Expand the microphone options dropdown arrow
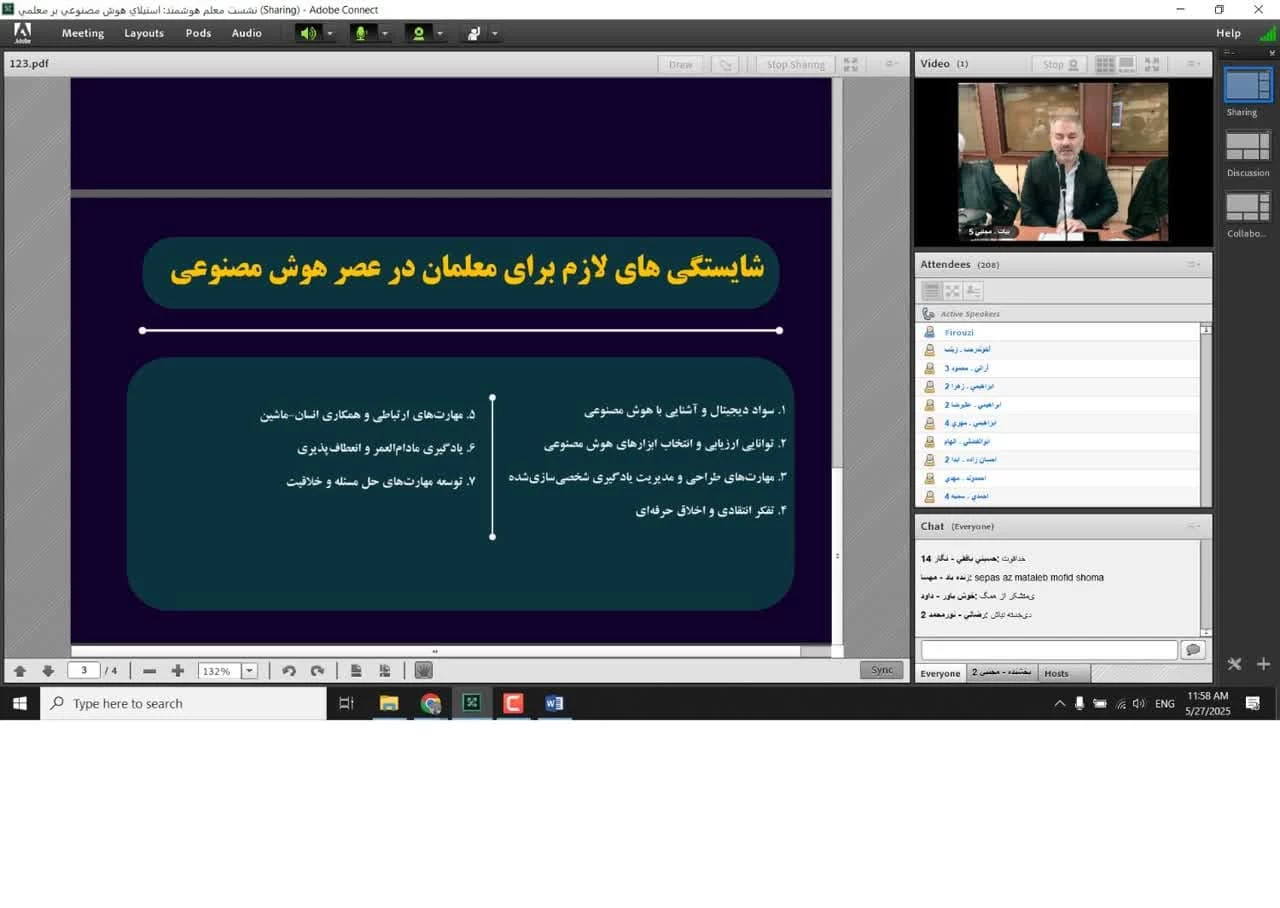This screenshot has height=908, width=1280. pos(384,33)
